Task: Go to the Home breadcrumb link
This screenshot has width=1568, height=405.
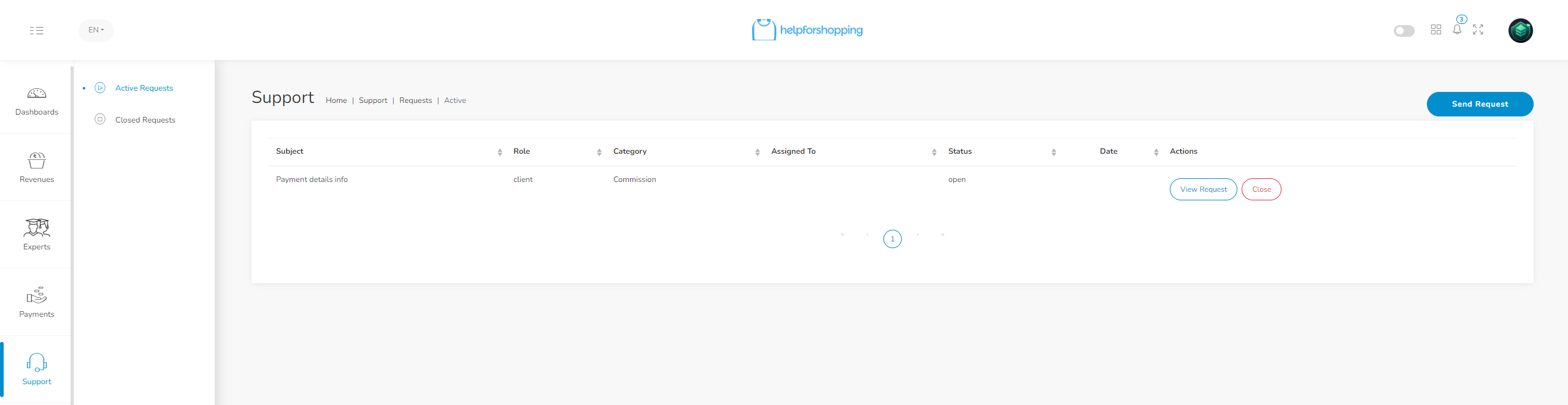Action: point(336,100)
